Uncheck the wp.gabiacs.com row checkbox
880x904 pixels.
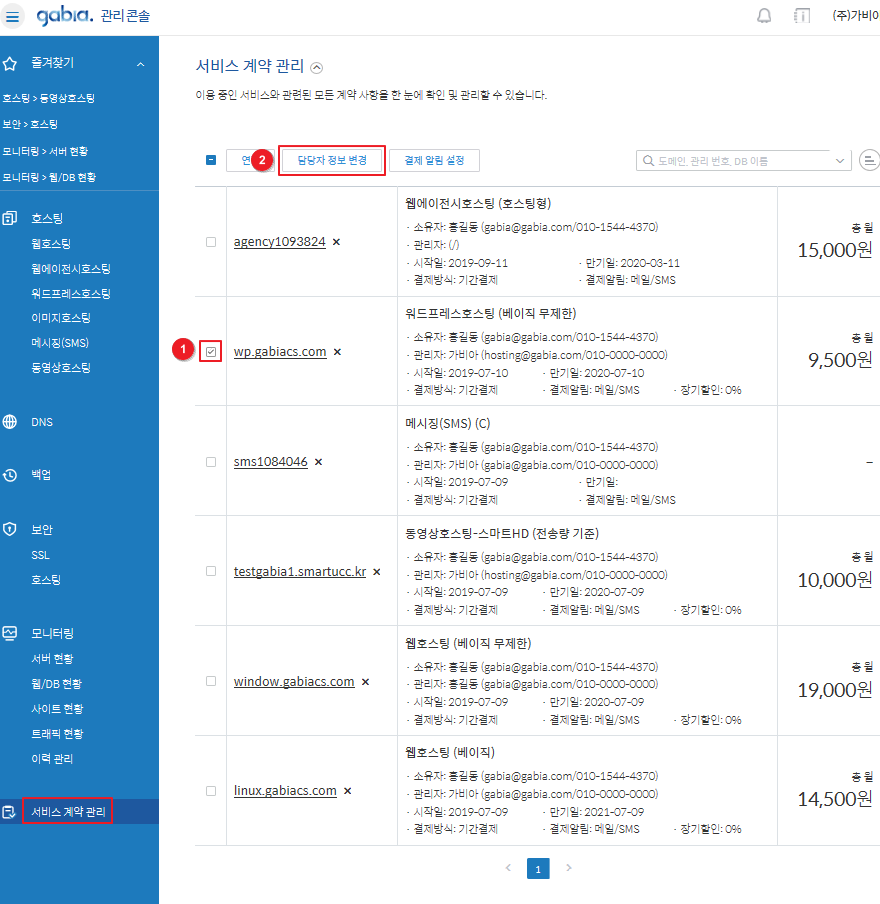coord(211,352)
